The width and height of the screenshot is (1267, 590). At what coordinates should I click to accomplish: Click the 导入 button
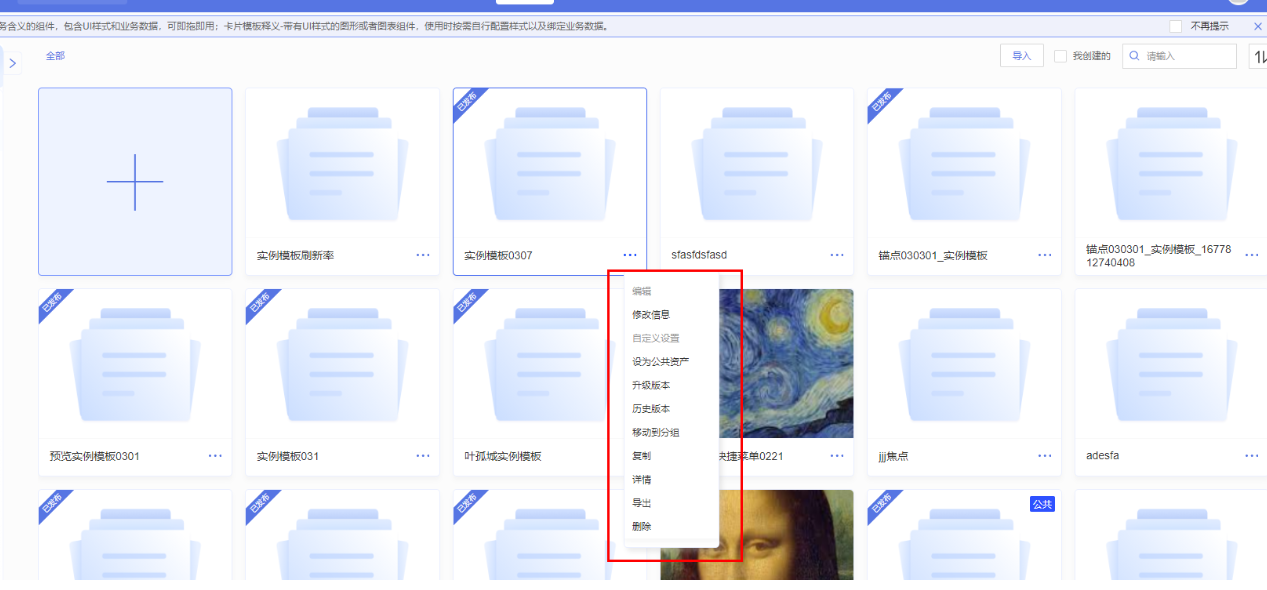1022,56
